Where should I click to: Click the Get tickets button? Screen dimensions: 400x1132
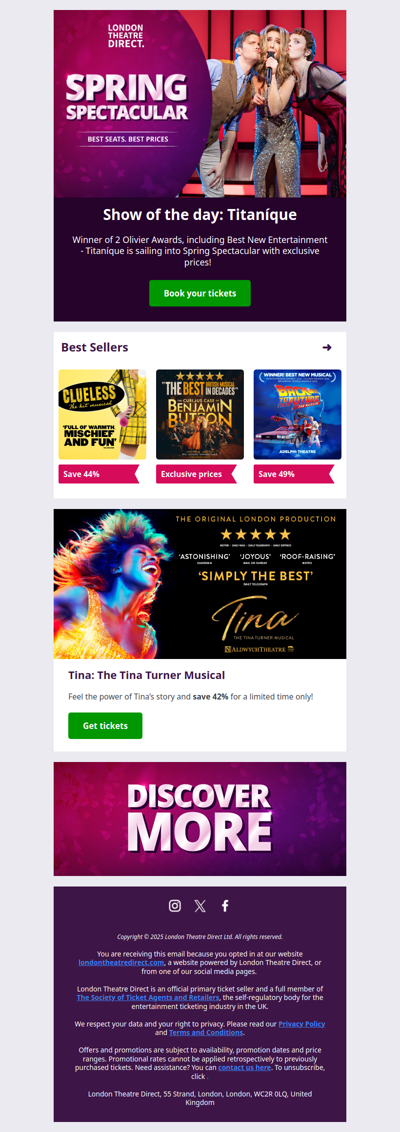point(105,726)
